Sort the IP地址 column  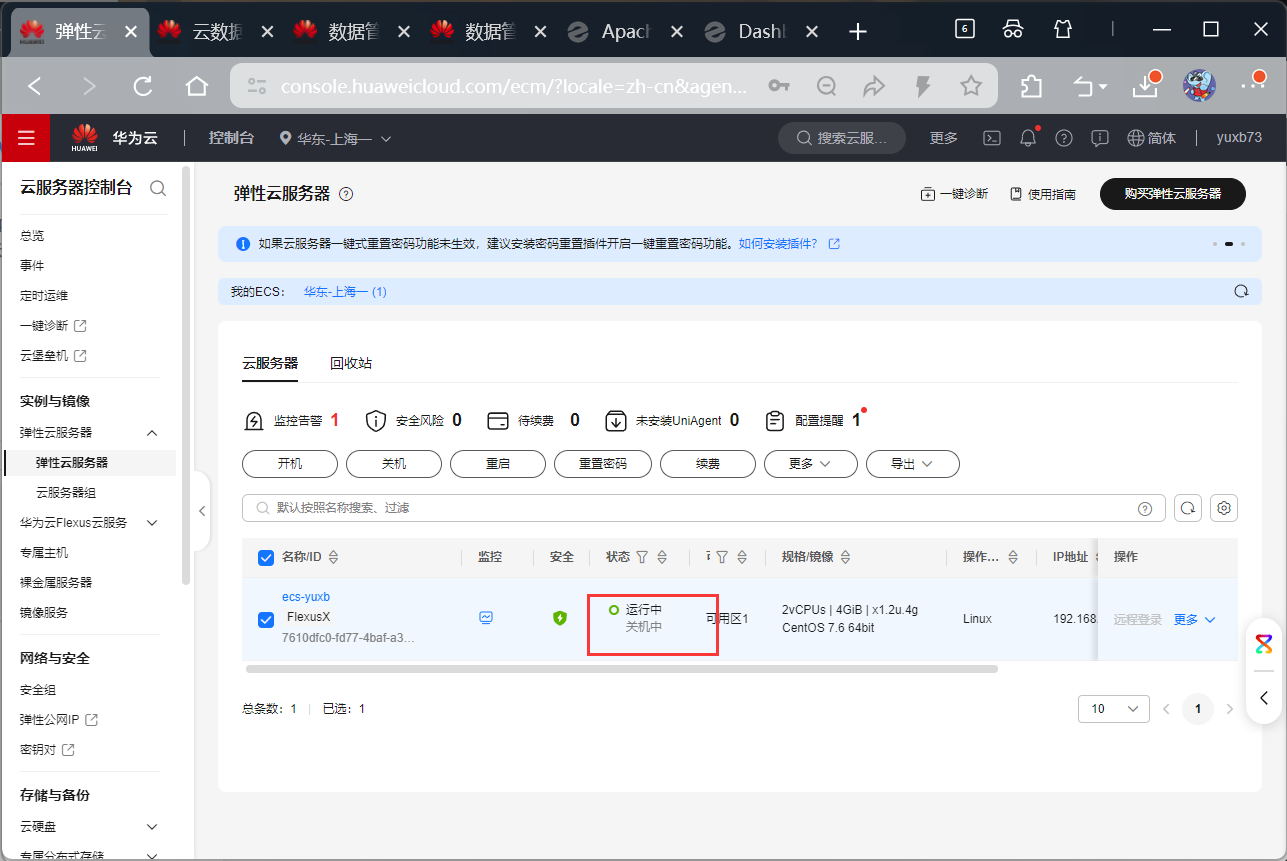[x=1096, y=557]
